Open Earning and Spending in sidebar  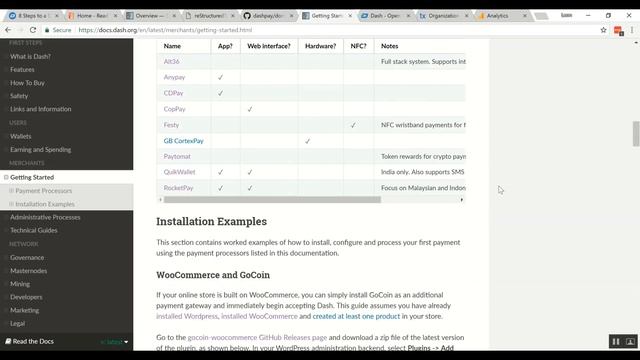(x=40, y=149)
